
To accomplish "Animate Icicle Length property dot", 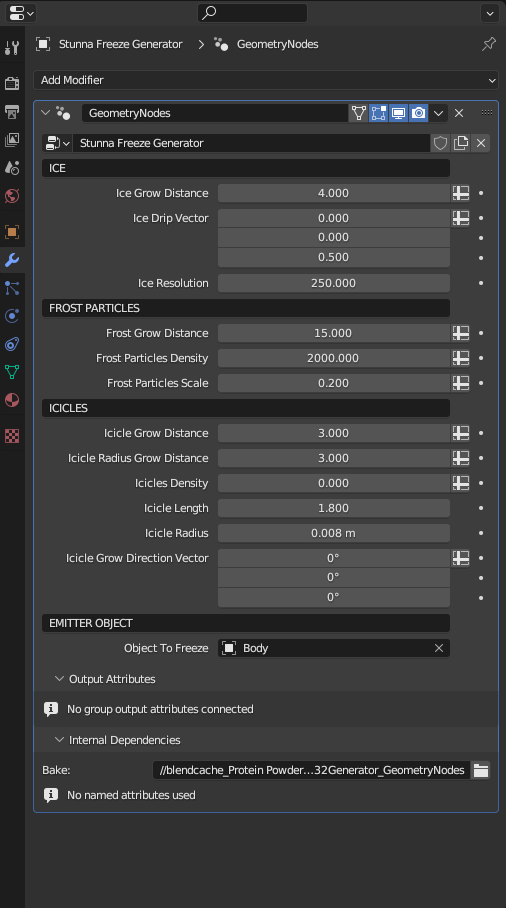I will pyautogui.click(x=481, y=508).
